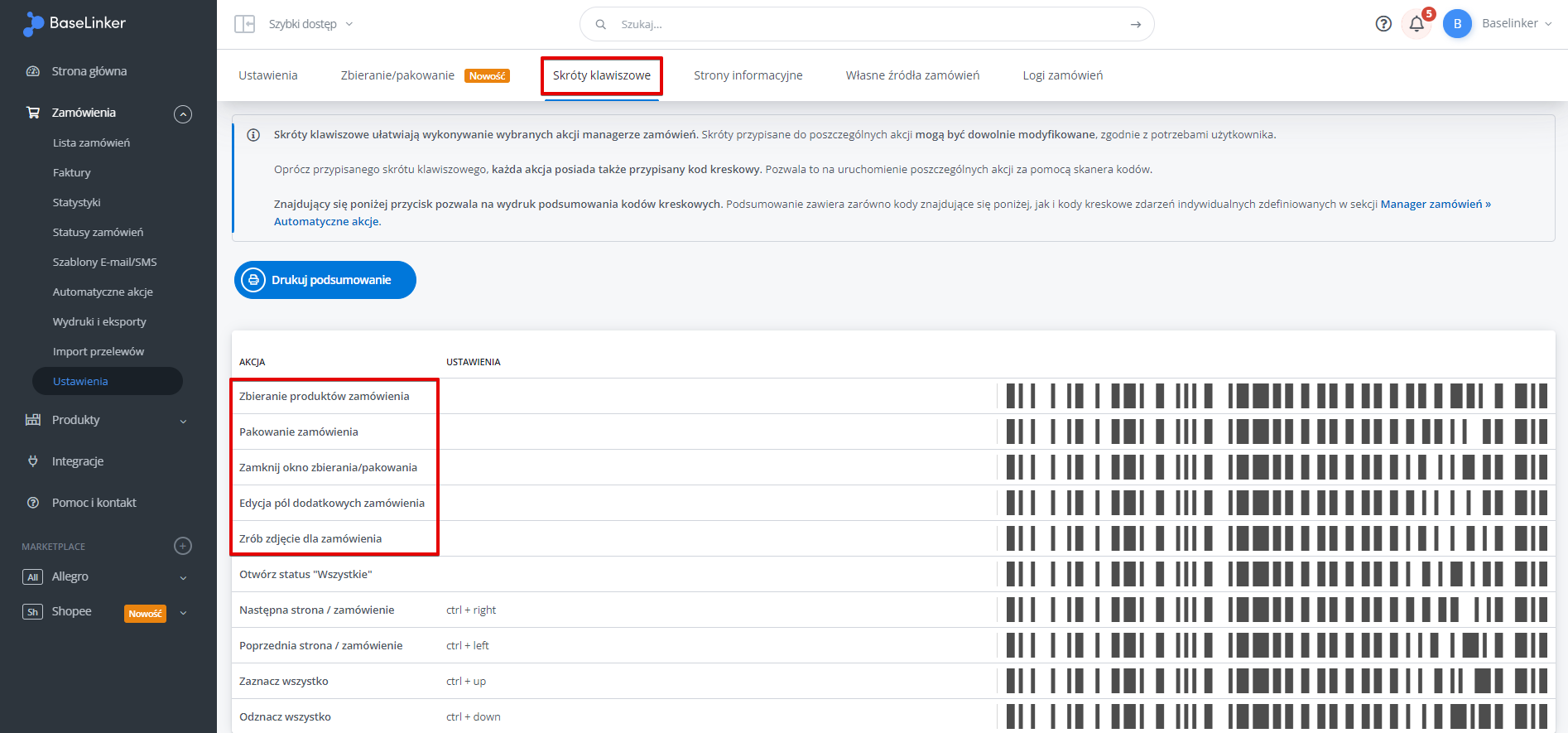Click the Strona główna dashboard icon

pyautogui.click(x=33, y=71)
